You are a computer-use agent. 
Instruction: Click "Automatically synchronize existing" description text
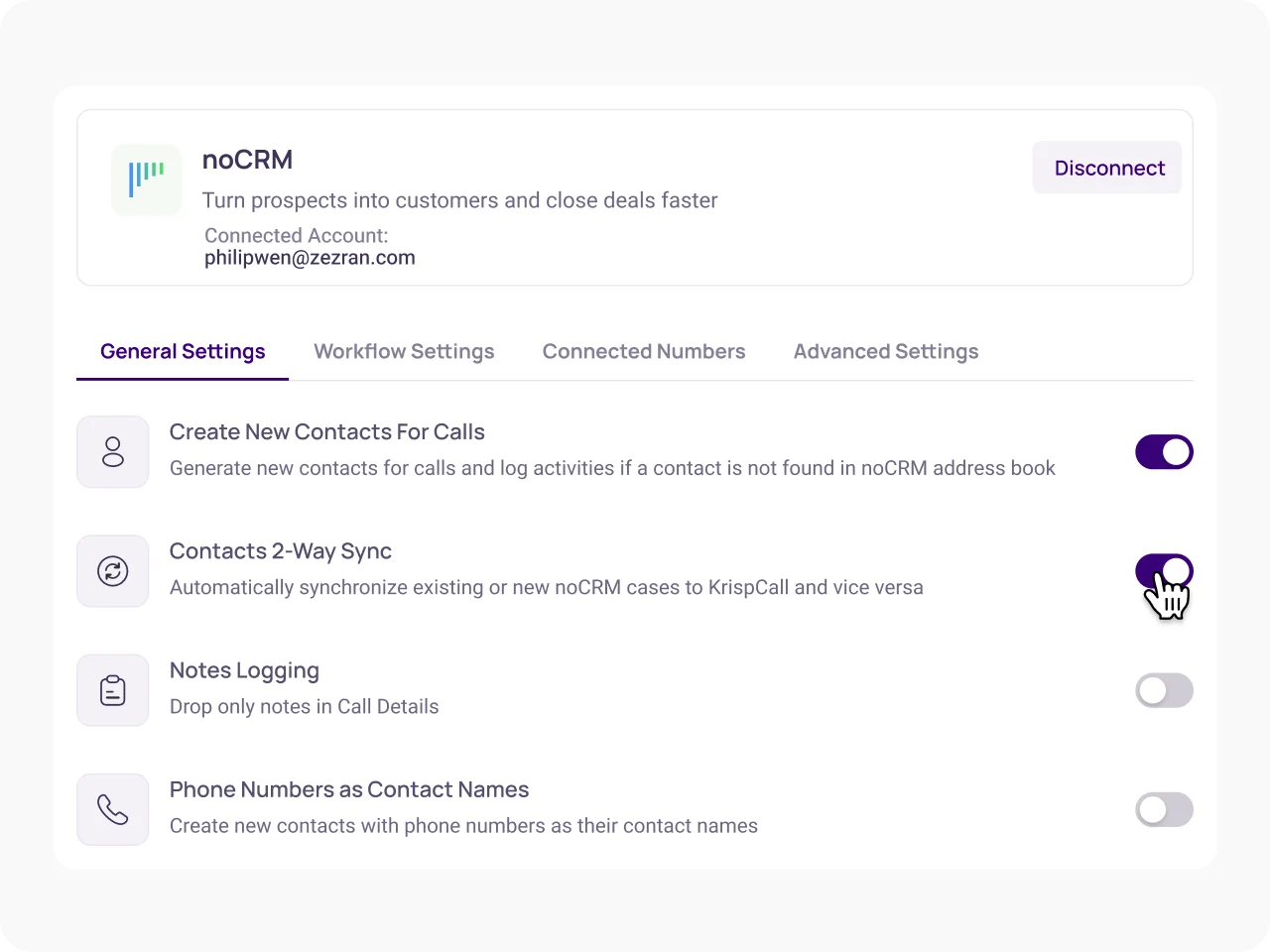[547, 587]
